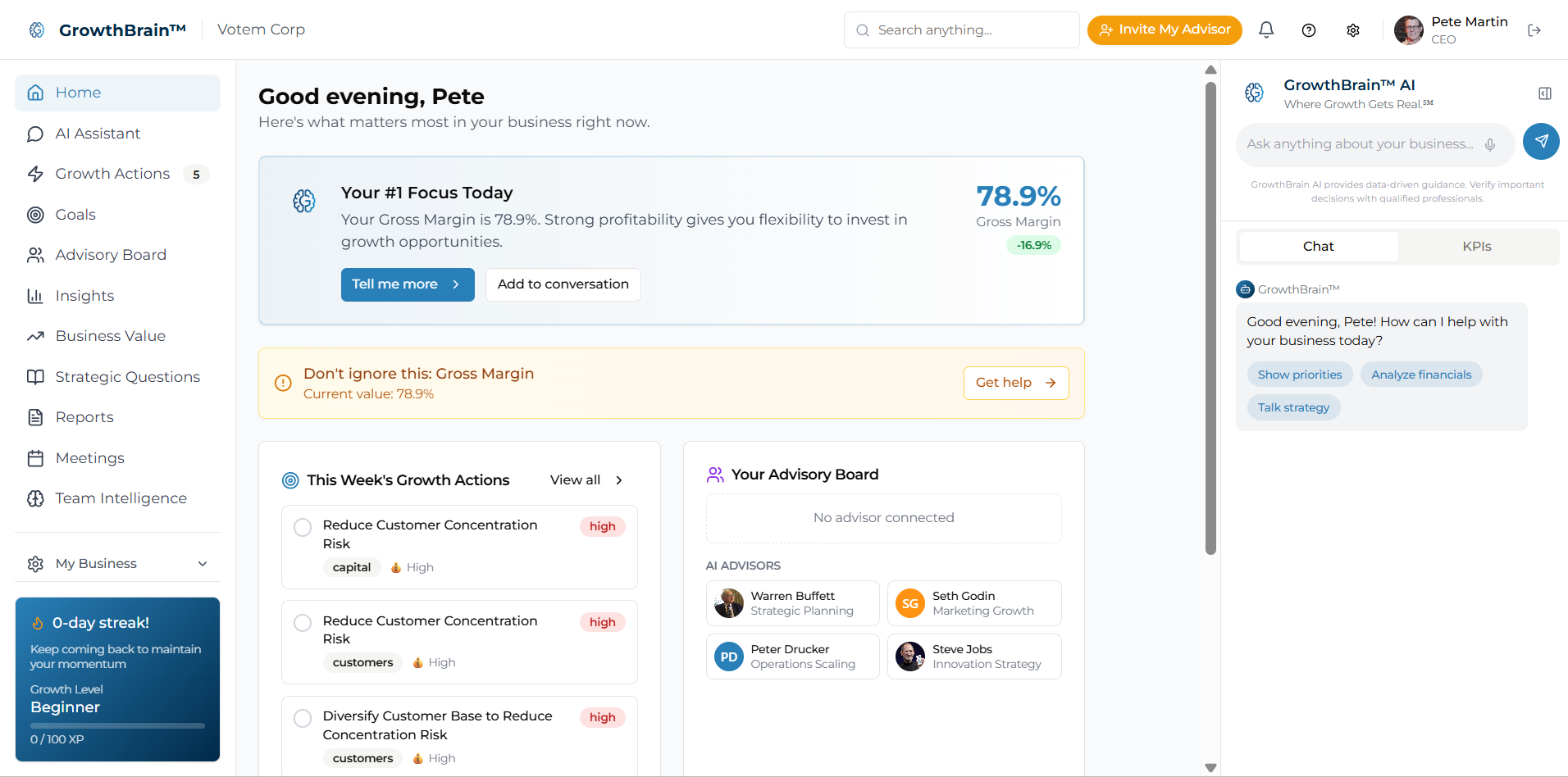The height and width of the screenshot is (777, 1568).
Task: Select AI Assistant in the sidebar
Action: (98, 133)
